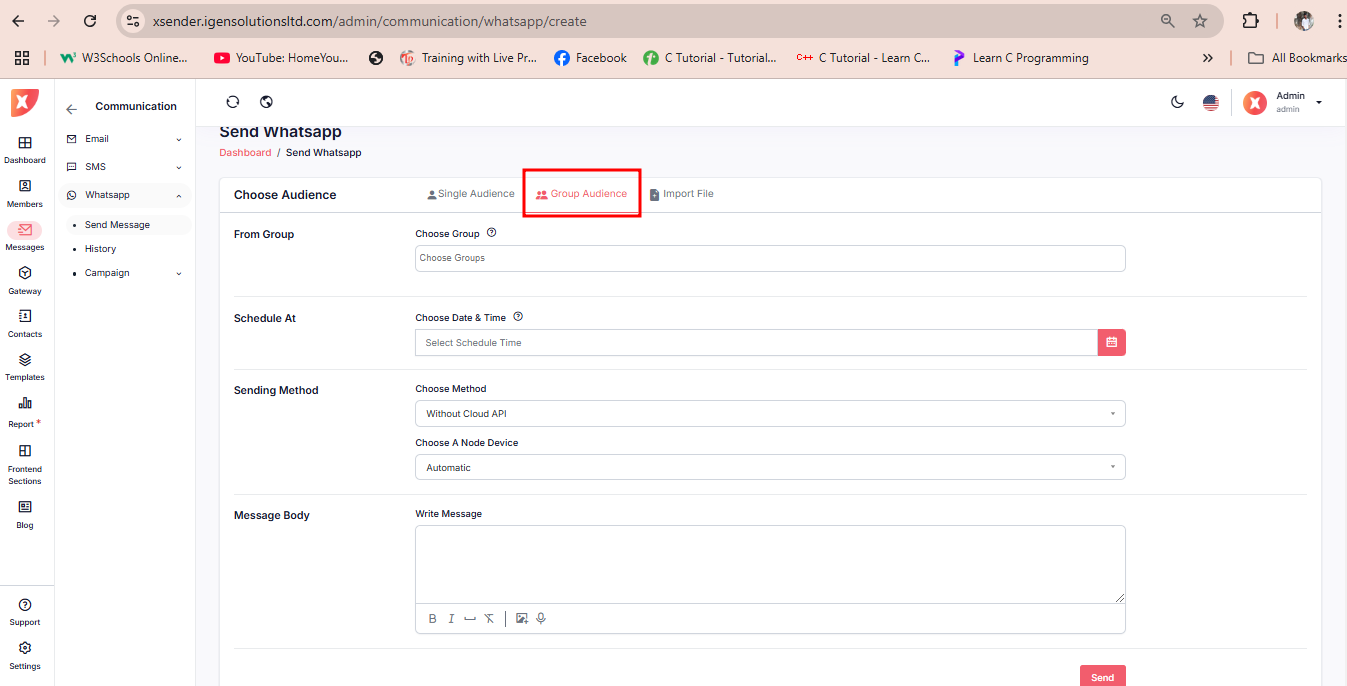Switch to the Single Audience tab
Screen dimensions: 1347x686
[470, 194]
